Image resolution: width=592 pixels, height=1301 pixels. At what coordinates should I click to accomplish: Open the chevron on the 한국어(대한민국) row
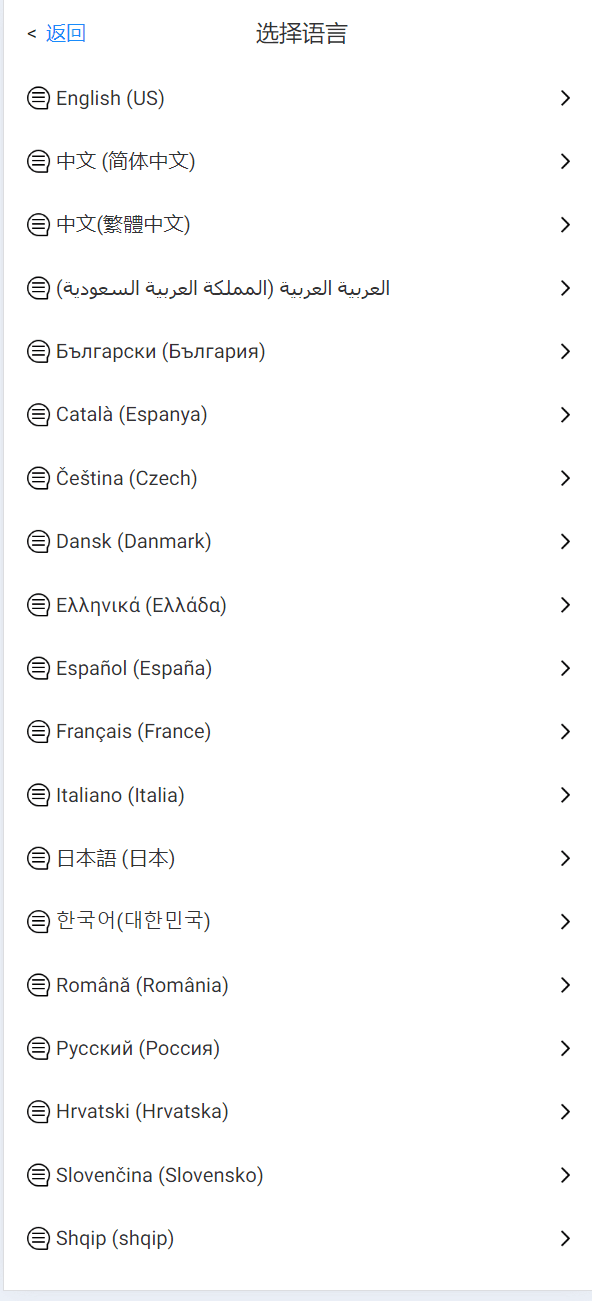pyautogui.click(x=565, y=921)
